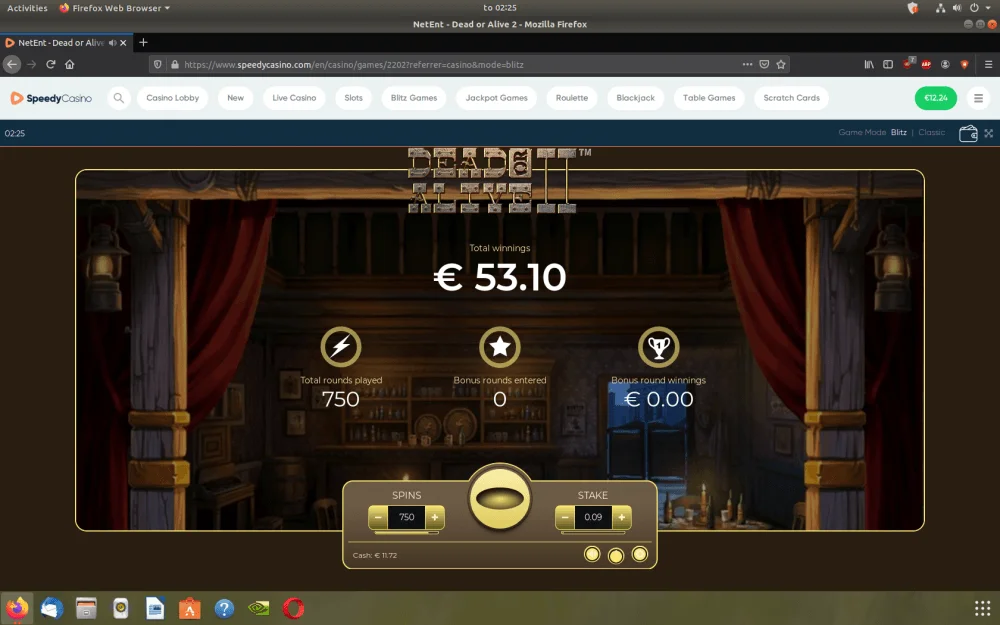The image size is (1000, 625).
Task: Click the tracking protection shield icon
Action: [158, 64]
